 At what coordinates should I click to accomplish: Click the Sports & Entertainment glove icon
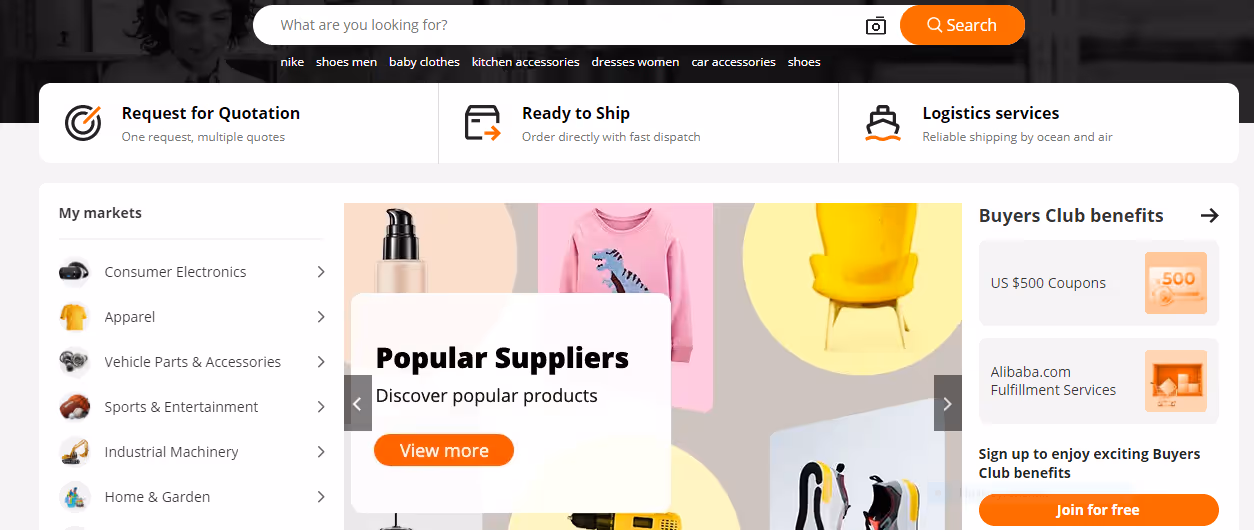coord(74,407)
